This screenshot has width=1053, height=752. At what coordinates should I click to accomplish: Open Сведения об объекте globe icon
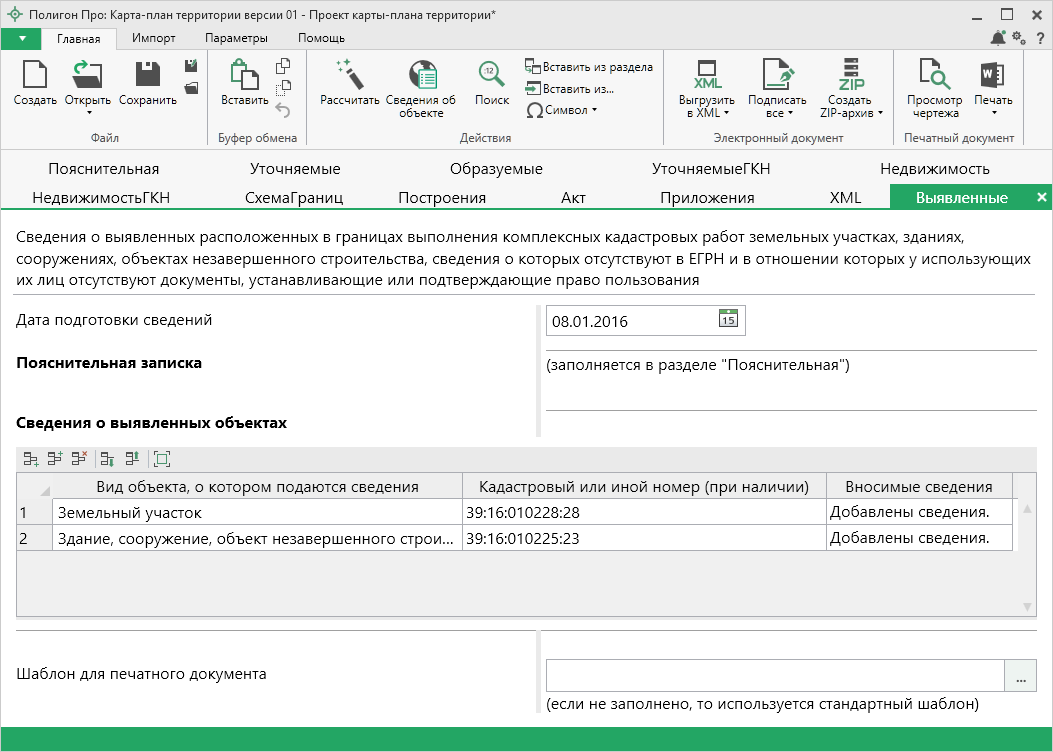[421, 75]
